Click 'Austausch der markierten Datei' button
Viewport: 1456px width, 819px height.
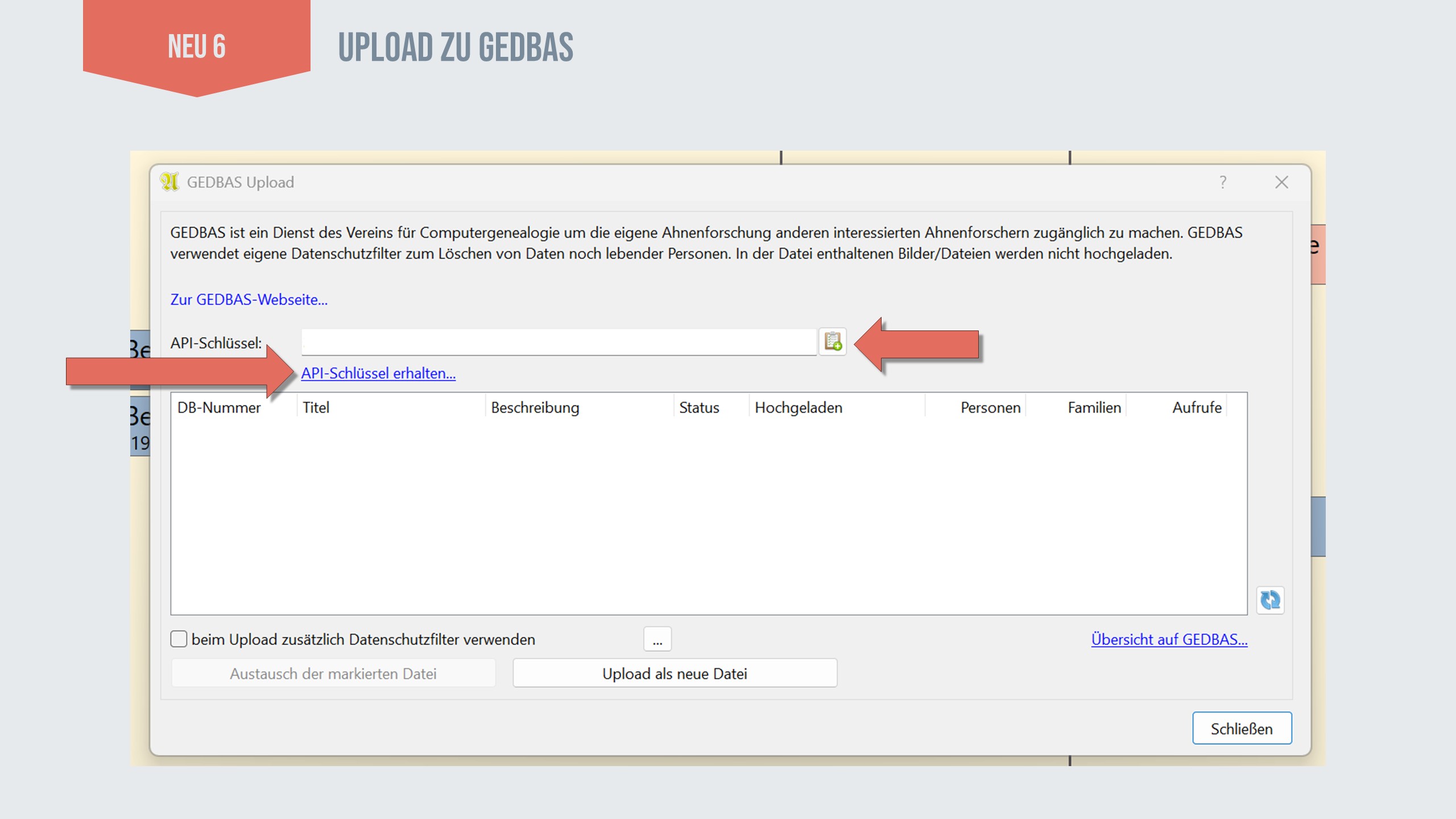333,673
